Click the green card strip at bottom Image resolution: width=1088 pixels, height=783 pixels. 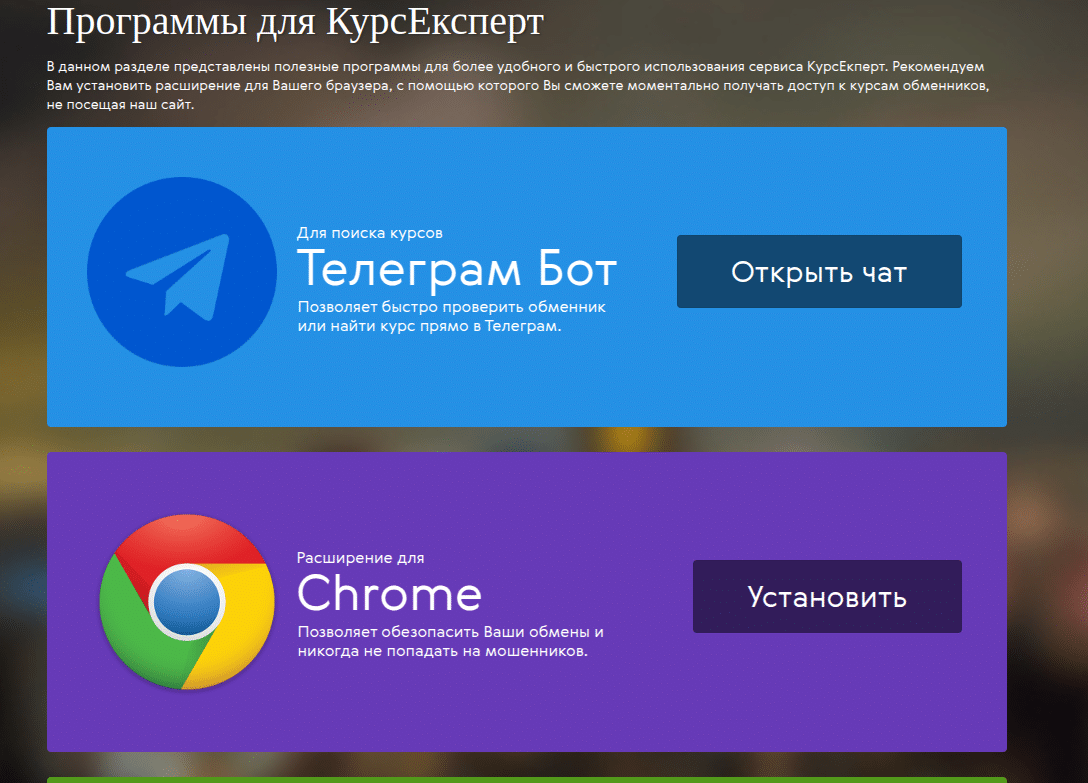[x=526, y=779]
